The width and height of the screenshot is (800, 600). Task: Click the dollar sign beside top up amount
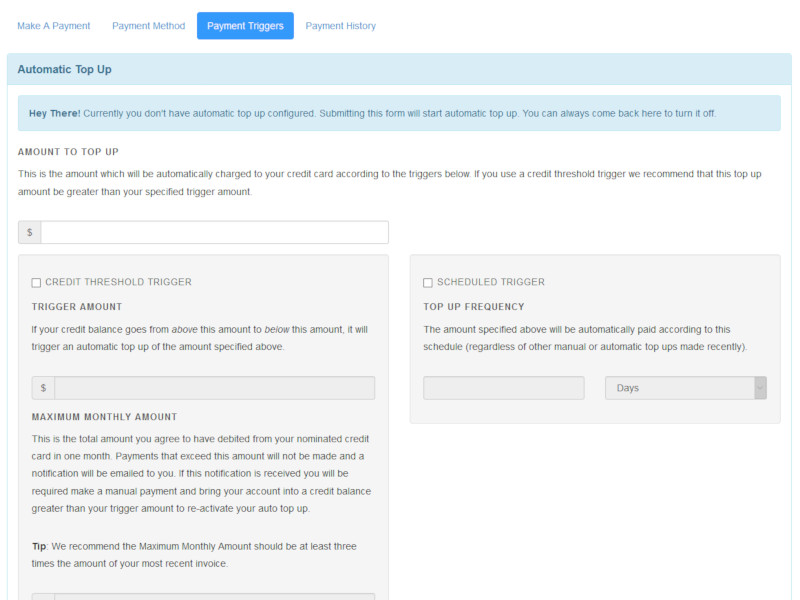30,232
